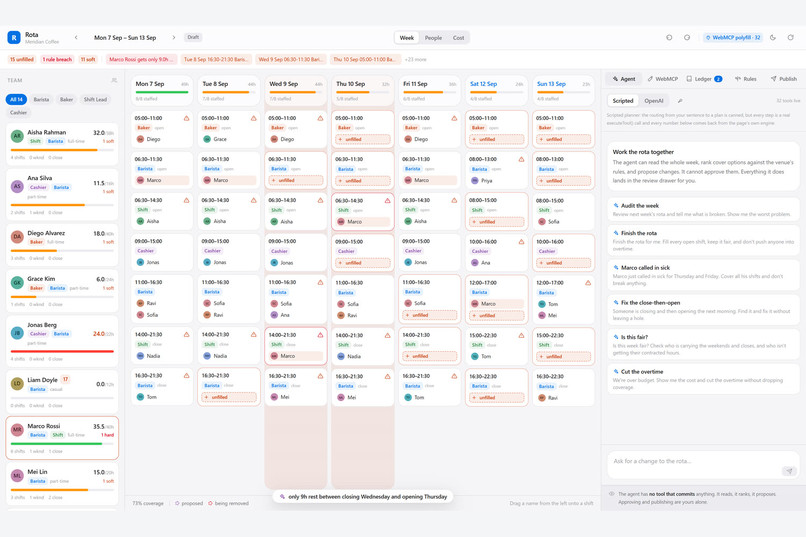
Task: Run the Audit the week prompt
Action: pyautogui.click(x=703, y=210)
